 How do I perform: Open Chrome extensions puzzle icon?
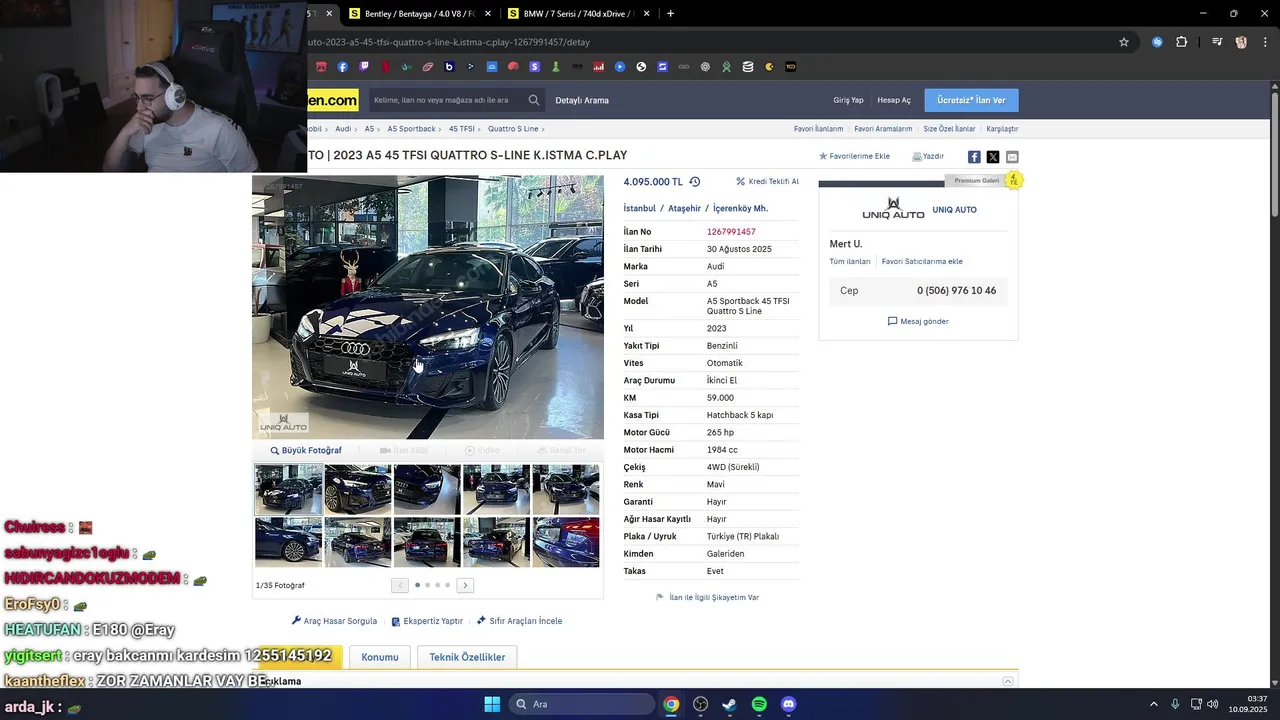click(1182, 42)
